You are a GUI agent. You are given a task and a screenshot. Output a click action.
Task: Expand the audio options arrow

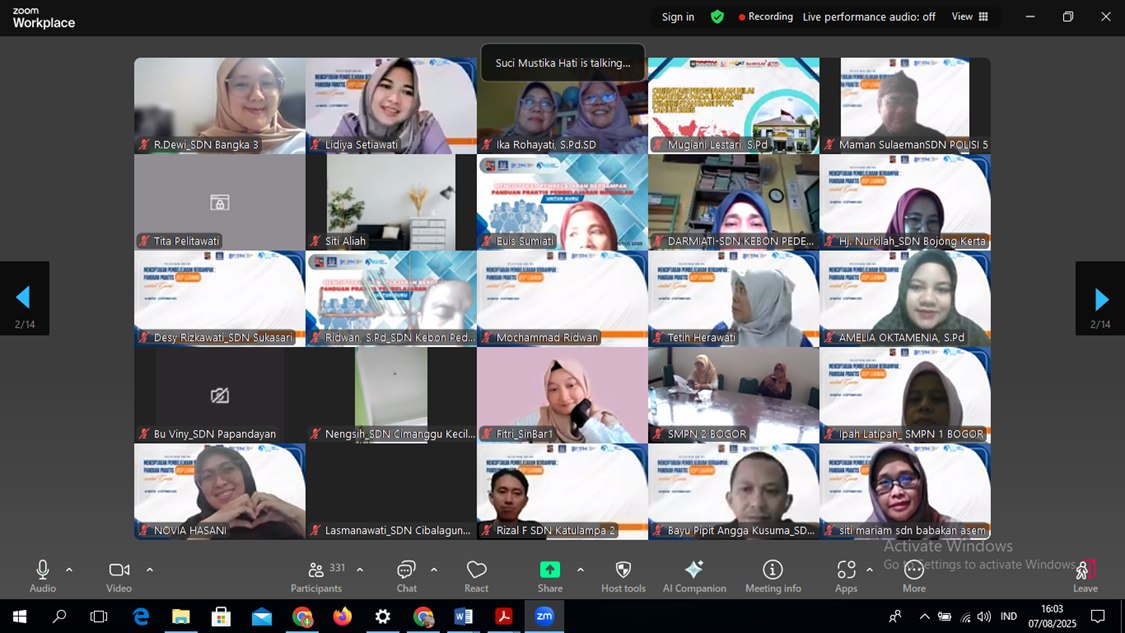tap(69, 570)
